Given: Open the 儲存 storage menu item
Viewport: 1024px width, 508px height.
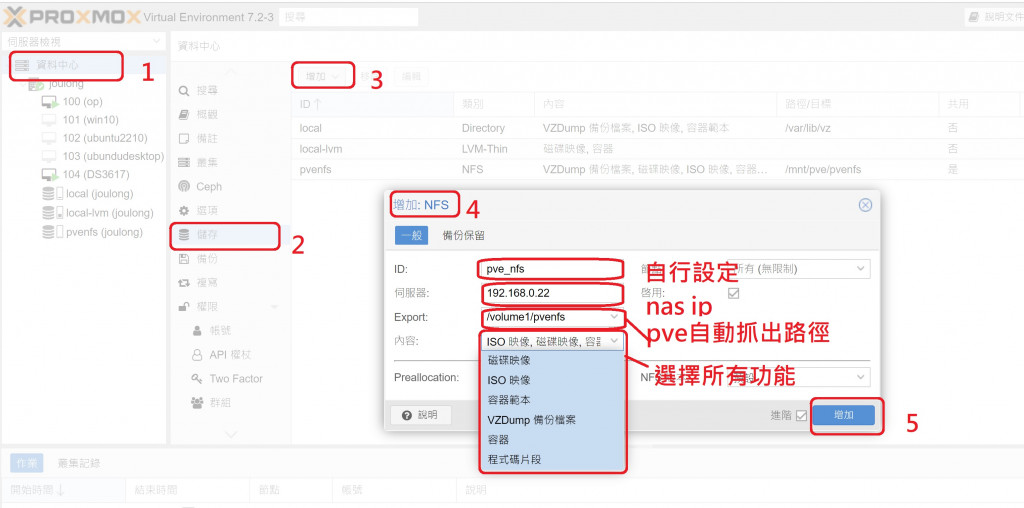Looking at the screenshot, I should click(x=224, y=235).
